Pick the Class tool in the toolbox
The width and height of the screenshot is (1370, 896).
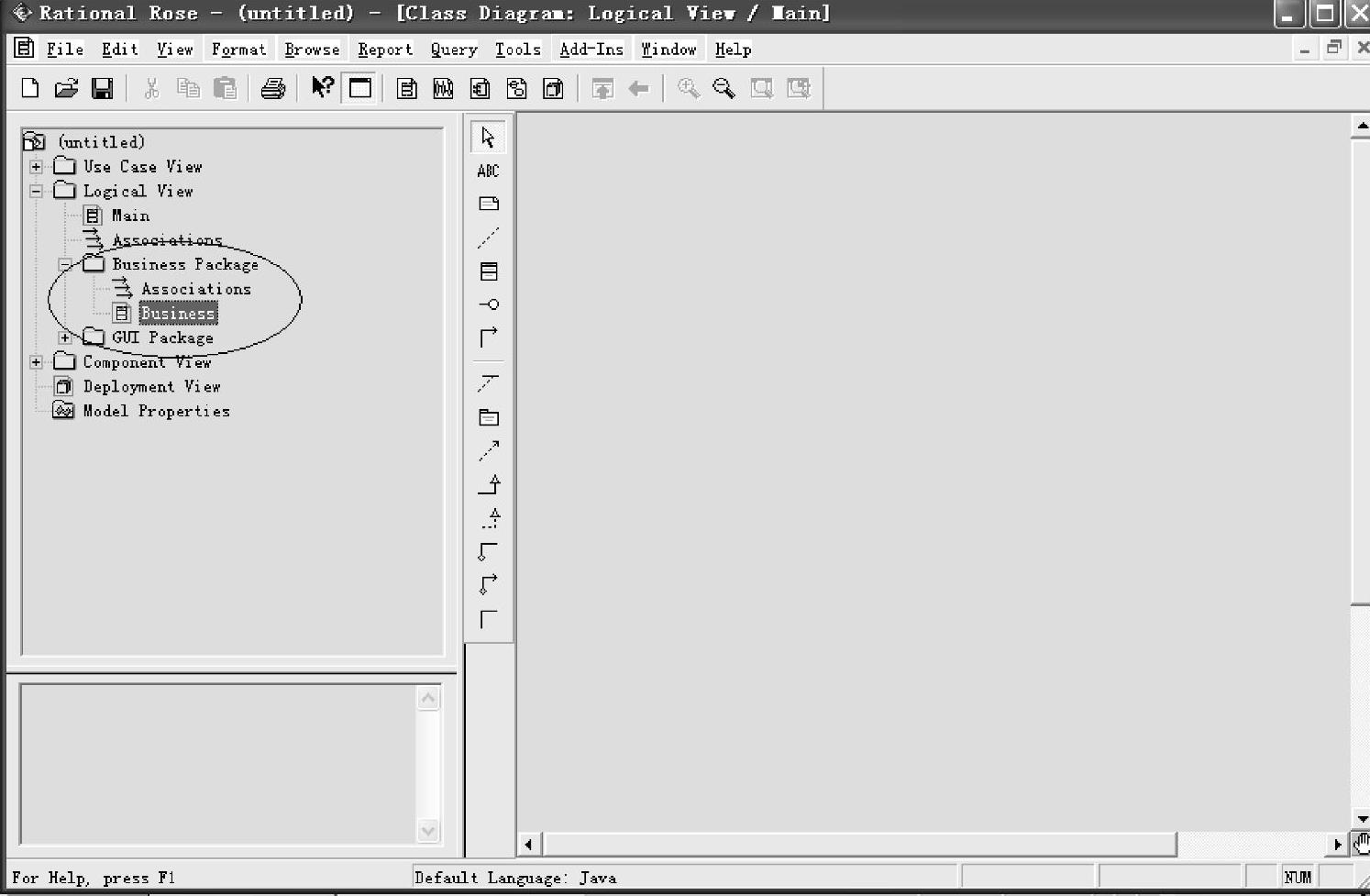click(489, 271)
